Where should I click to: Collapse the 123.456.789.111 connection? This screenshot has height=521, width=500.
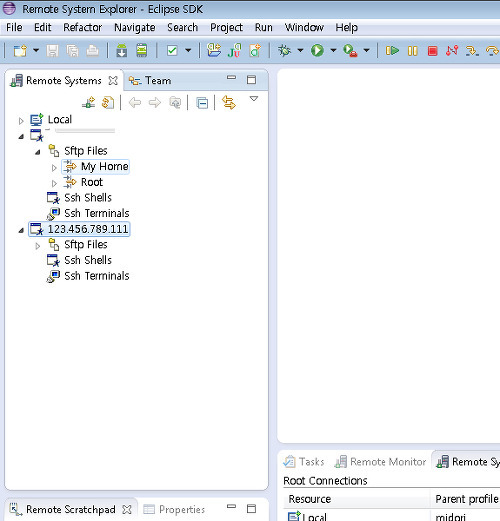[21, 230]
